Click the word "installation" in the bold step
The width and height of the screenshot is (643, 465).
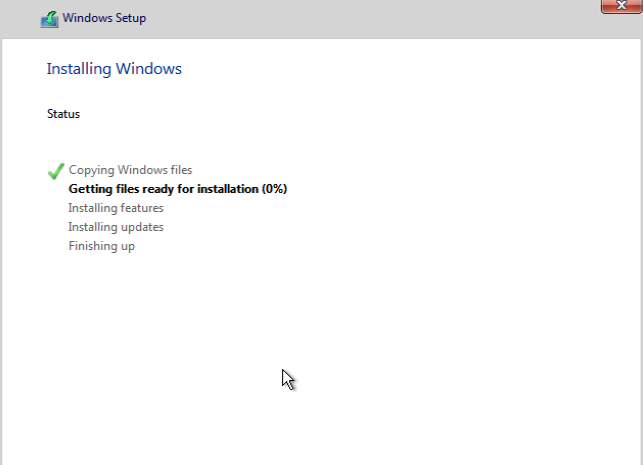[225, 189]
